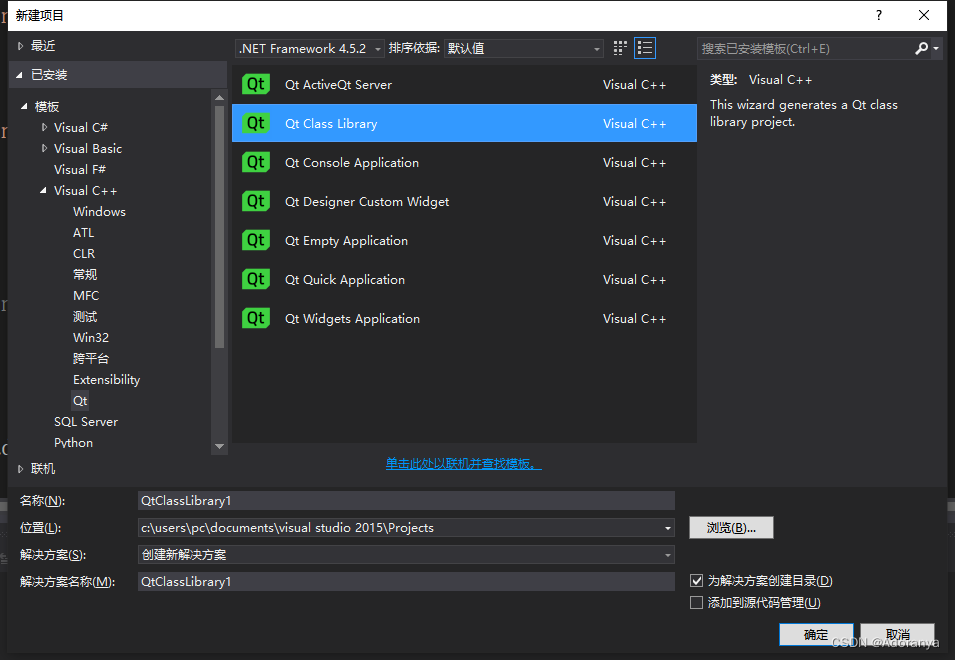955x660 pixels.
Task: Click the template tree scrollbar thumb
Action: [x=219, y=226]
